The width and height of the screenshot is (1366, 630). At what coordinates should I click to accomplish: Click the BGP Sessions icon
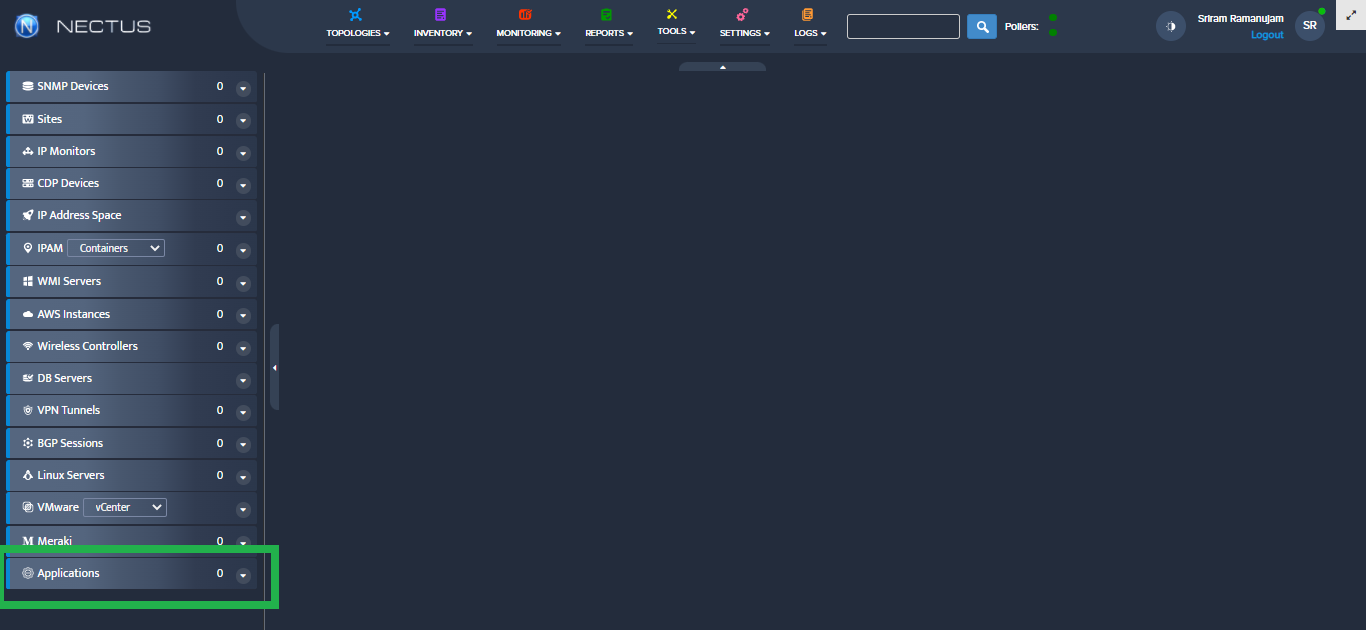pyautogui.click(x=28, y=443)
